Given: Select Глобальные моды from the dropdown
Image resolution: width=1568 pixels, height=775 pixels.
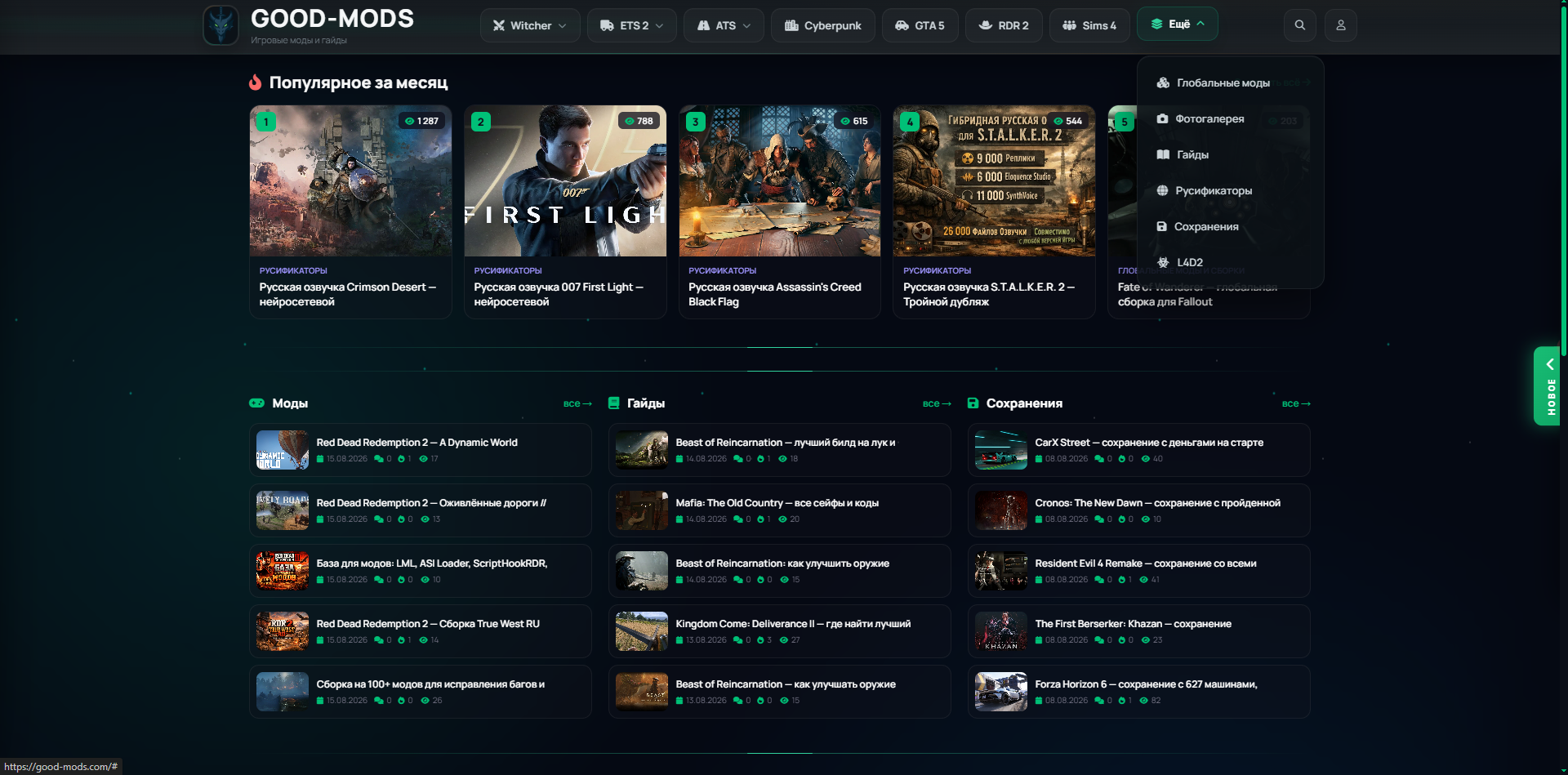Looking at the screenshot, I should pyautogui.click(x=1230, y=82).
